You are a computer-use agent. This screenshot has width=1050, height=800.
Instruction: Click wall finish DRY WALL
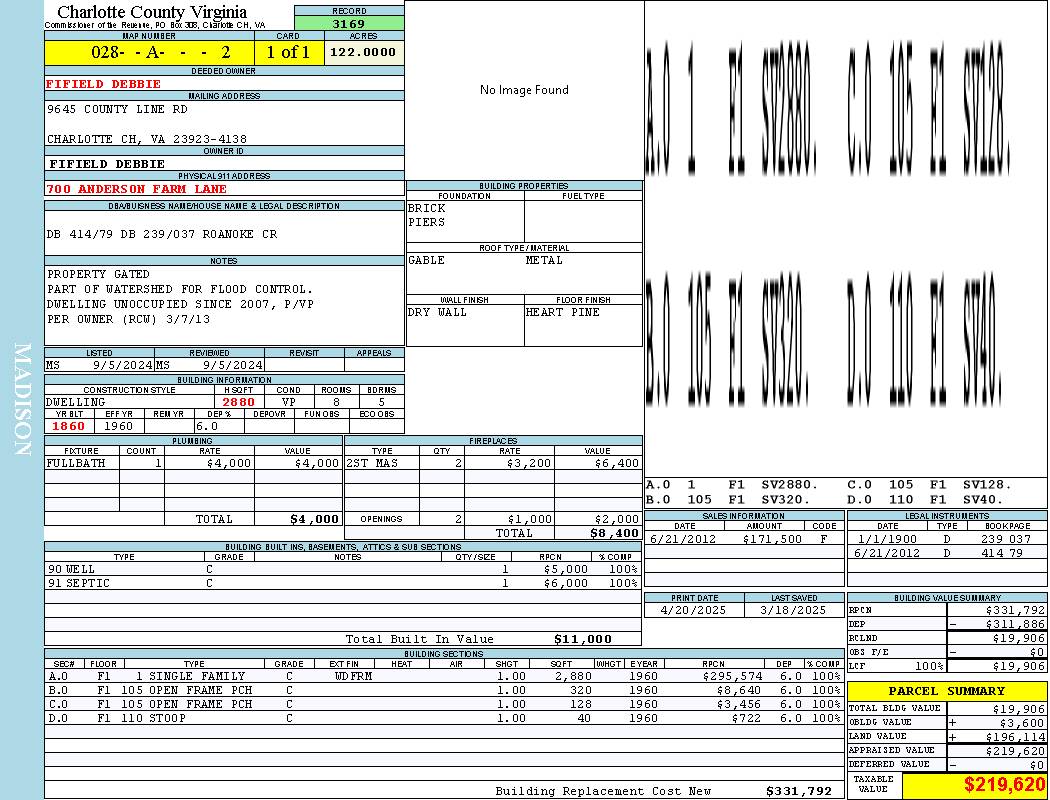pos(437,313)
